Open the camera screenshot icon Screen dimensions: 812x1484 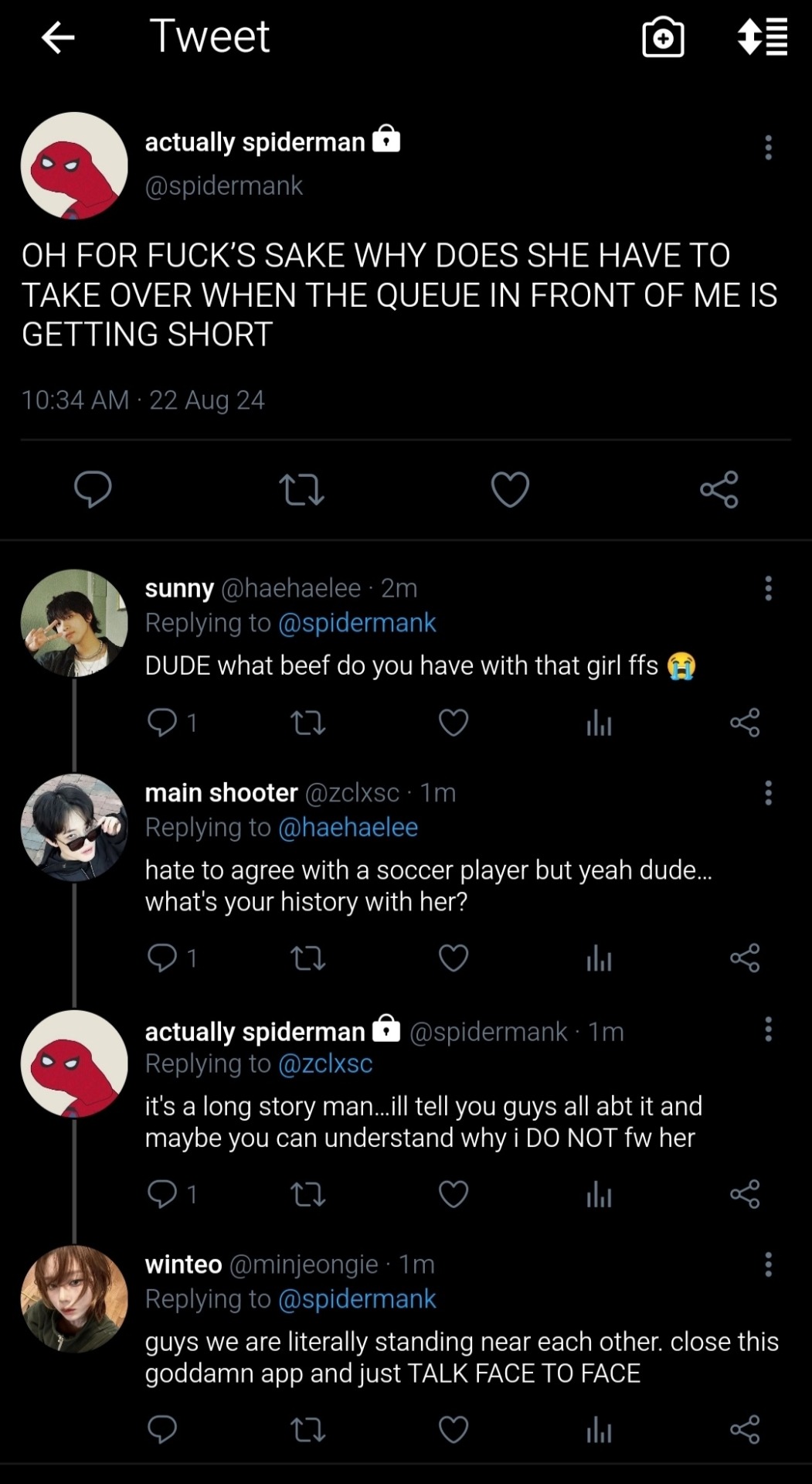tap(663, 38)
